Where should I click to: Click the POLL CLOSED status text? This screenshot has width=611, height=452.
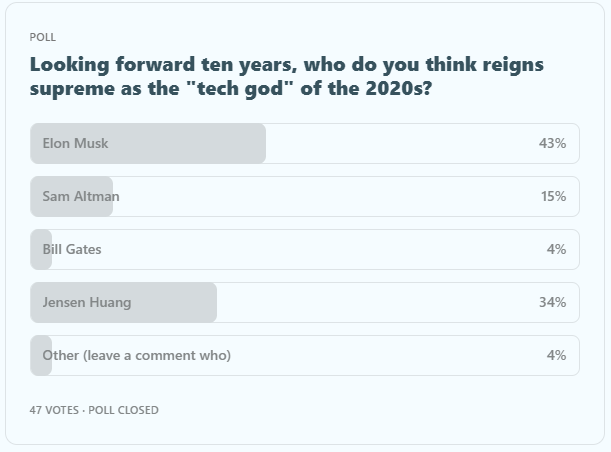123,410
